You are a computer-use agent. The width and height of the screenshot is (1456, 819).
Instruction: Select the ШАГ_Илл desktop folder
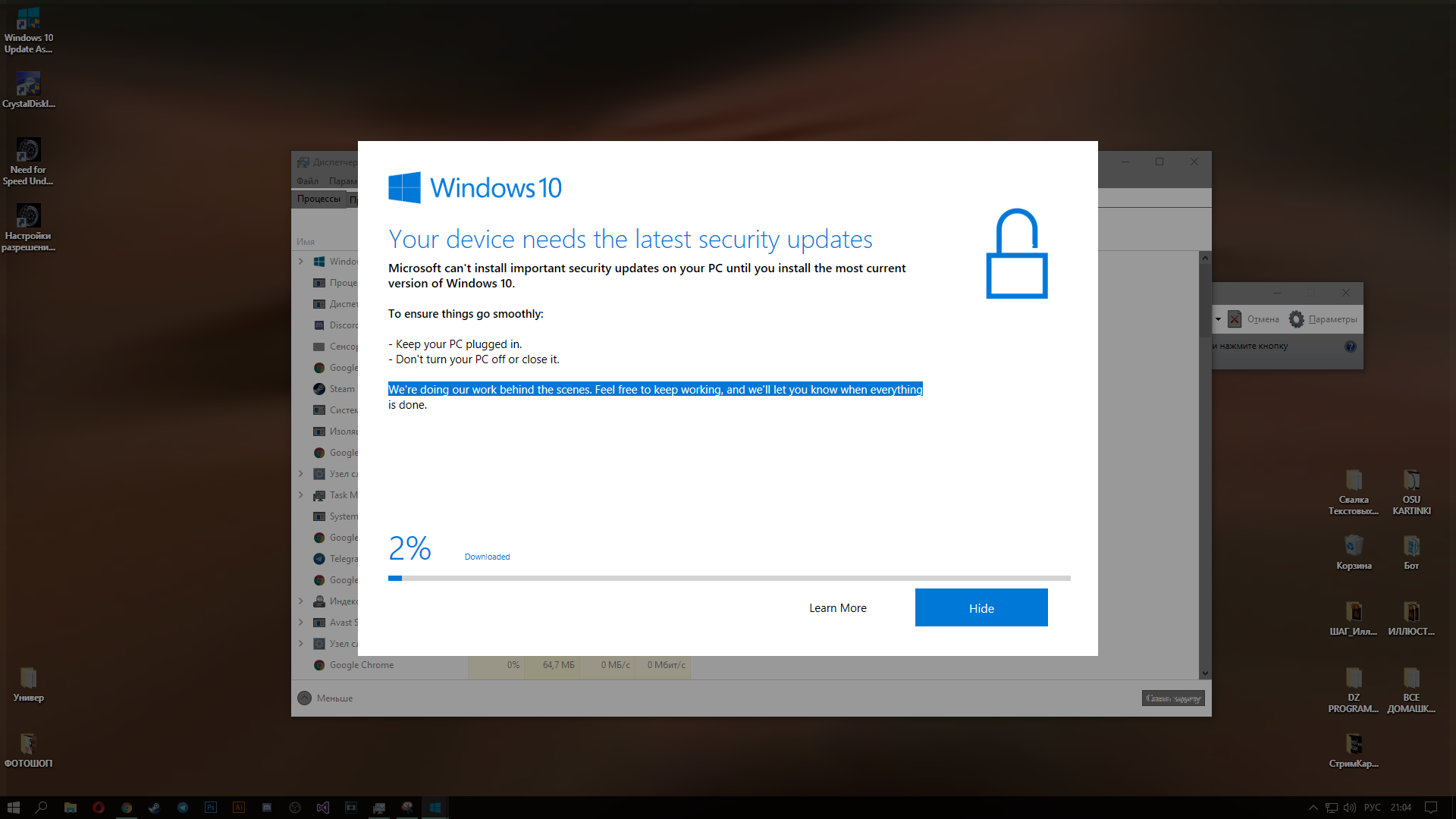(x=1354, y=618)
